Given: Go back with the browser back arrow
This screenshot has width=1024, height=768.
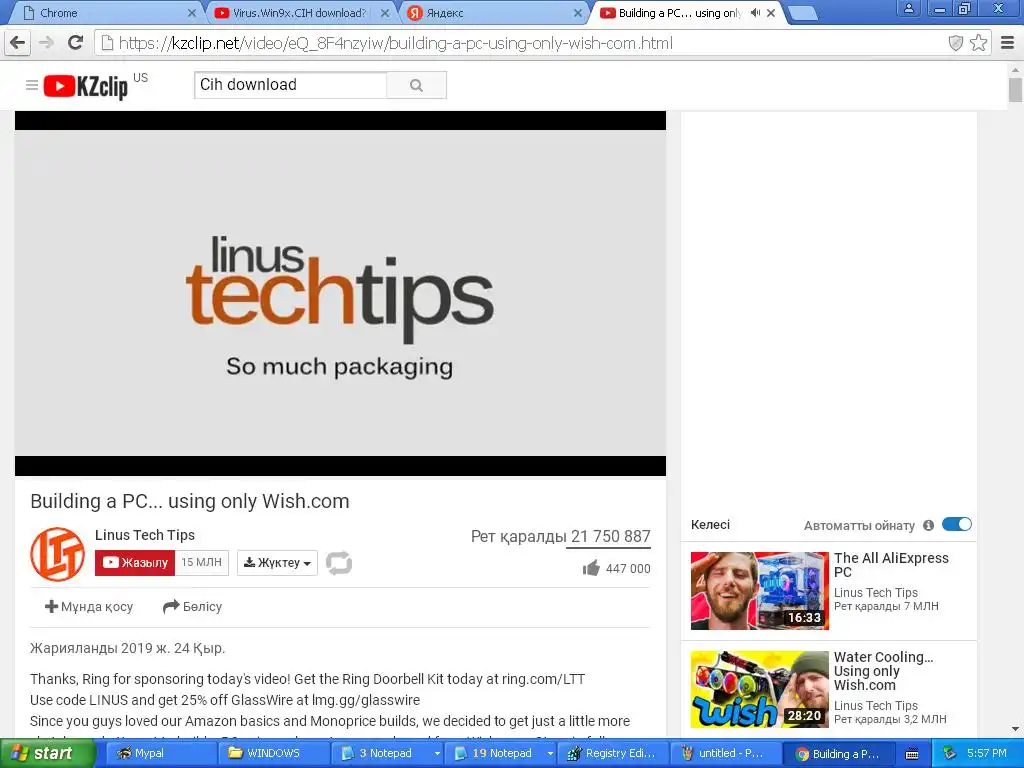Looking at the screenshot, I should pyautogui.click(x=18, y=43).
